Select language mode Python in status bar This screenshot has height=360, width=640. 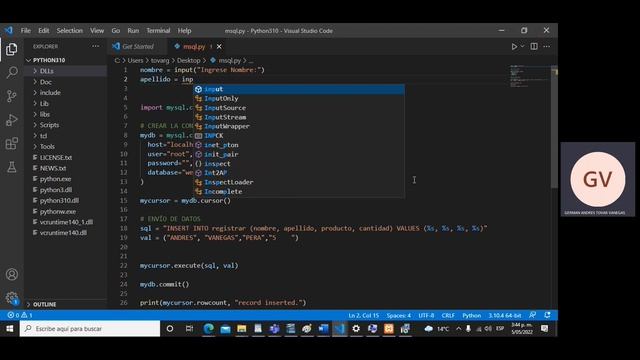pyautogui.click(x=471, y=315)
